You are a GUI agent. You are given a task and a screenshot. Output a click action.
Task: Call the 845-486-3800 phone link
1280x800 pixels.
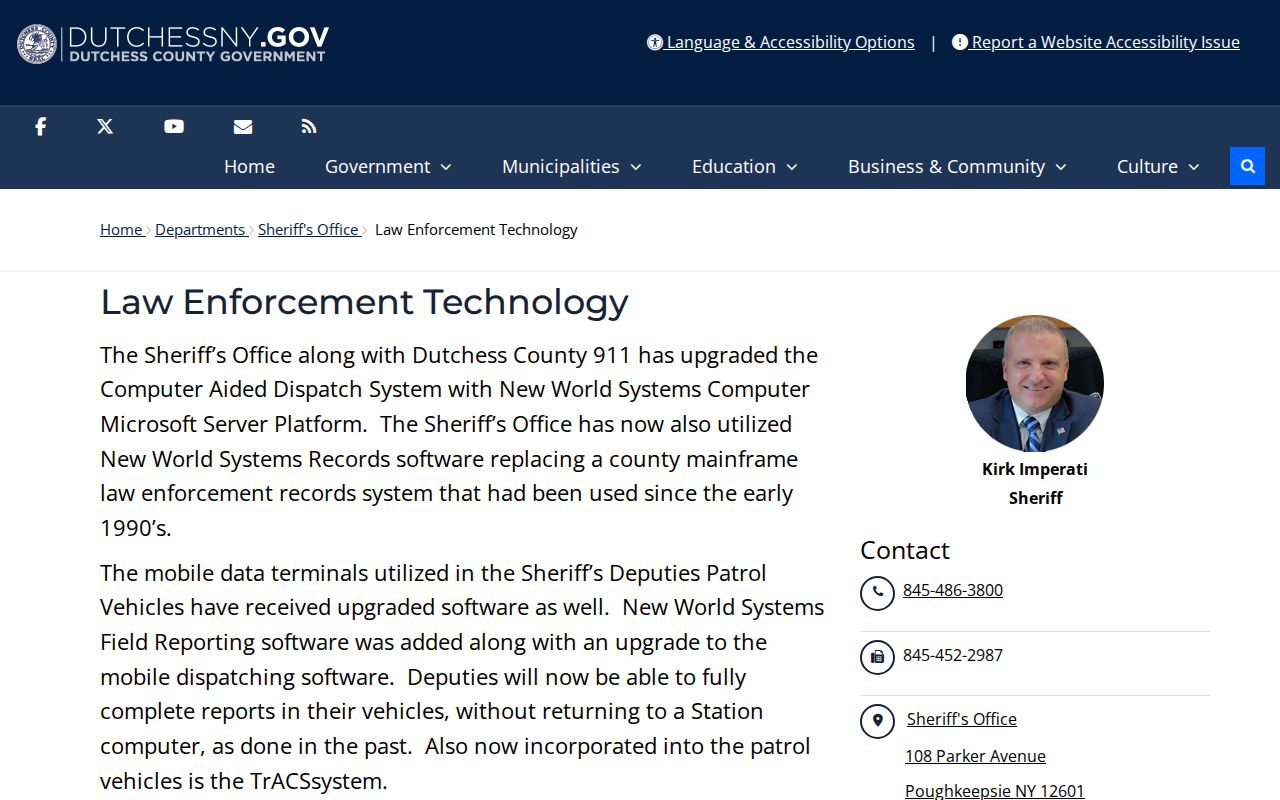click(953, 590)
